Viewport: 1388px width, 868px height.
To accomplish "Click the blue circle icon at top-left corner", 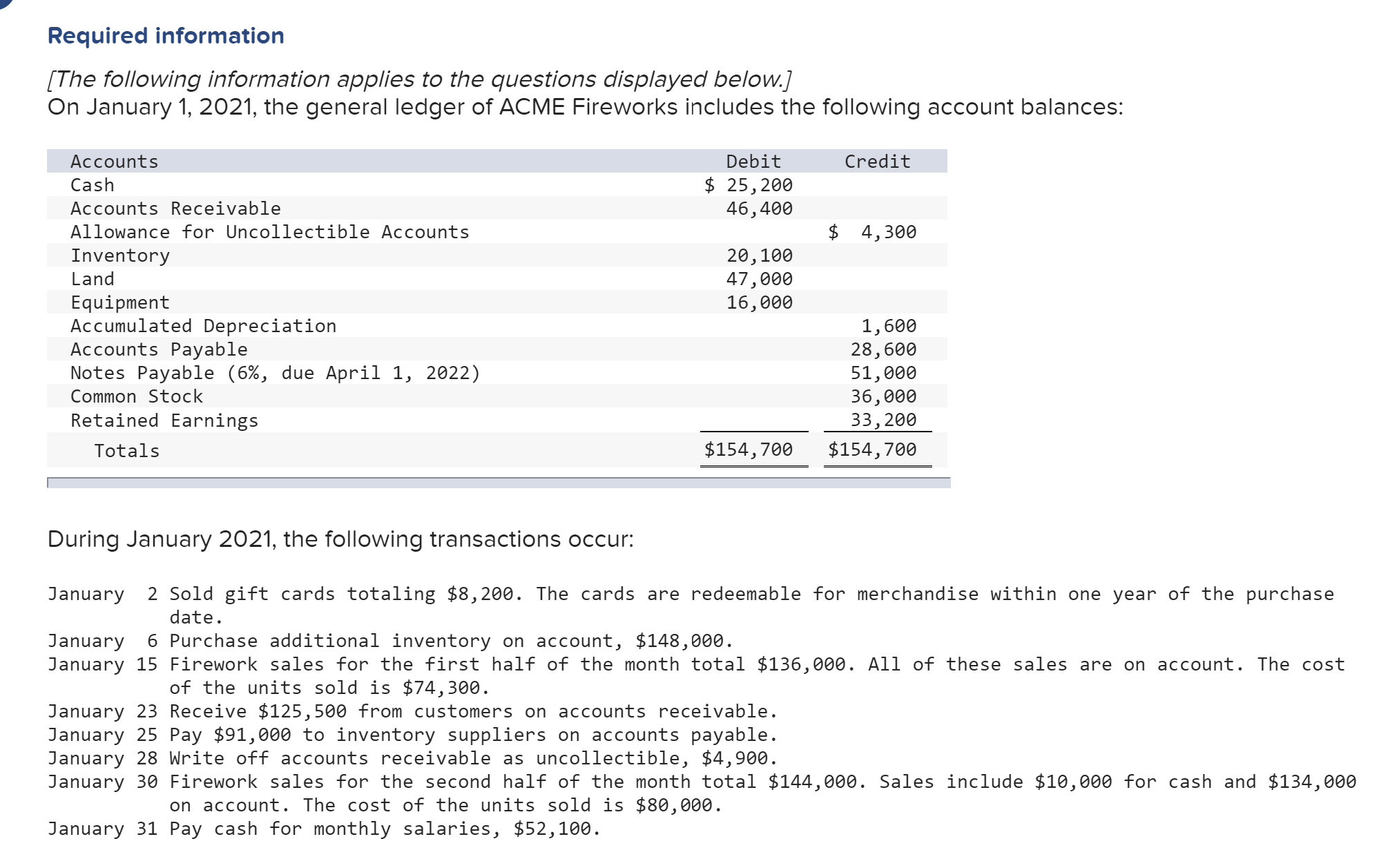I will click(x=6, y=3).
